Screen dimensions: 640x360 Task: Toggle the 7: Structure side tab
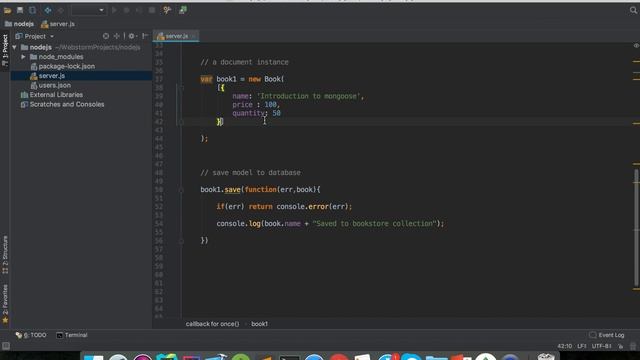[5, 255]
